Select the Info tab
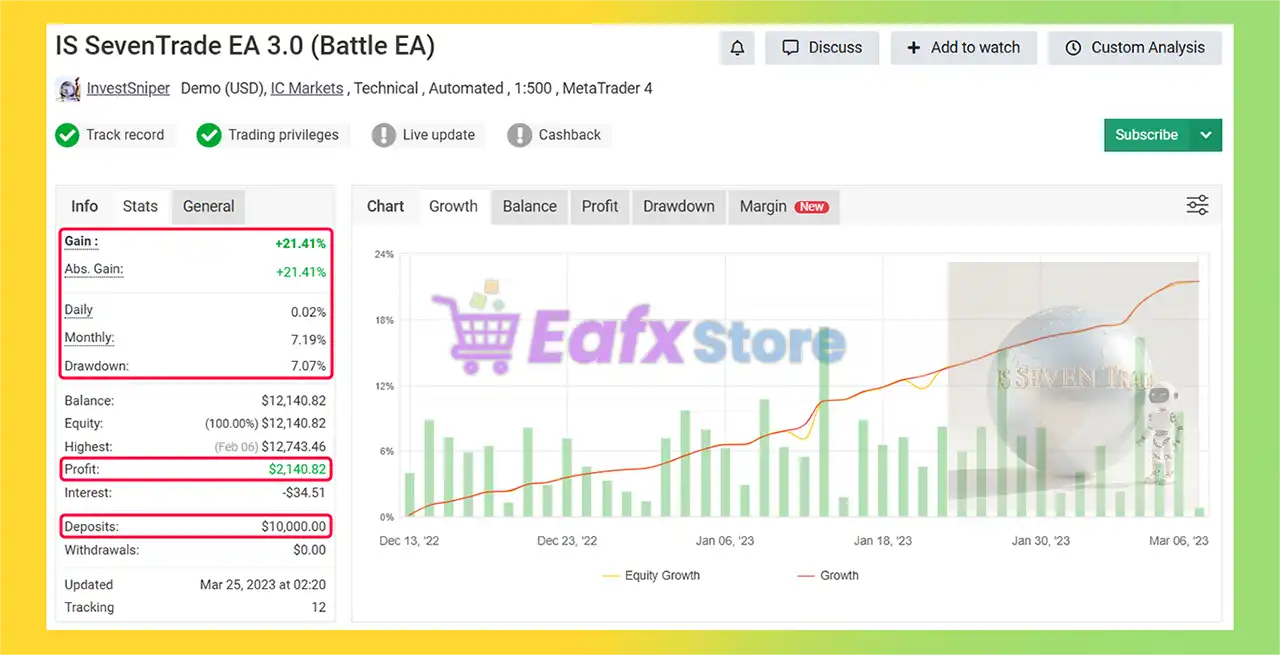Image resolution: width=1280 pixels, height=655 pixels. [84, 206]
